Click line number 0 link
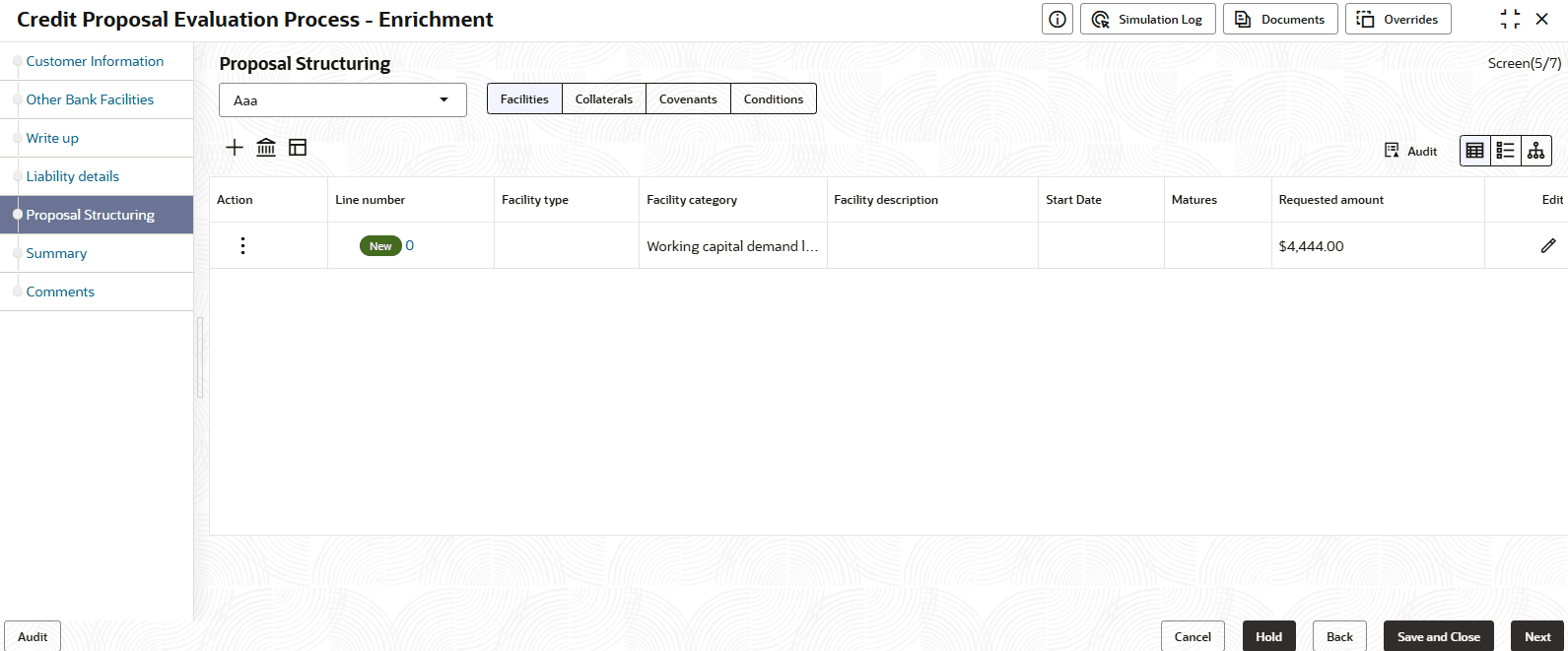The height and width of the screenshot is (651, 1568). (410, 245)
